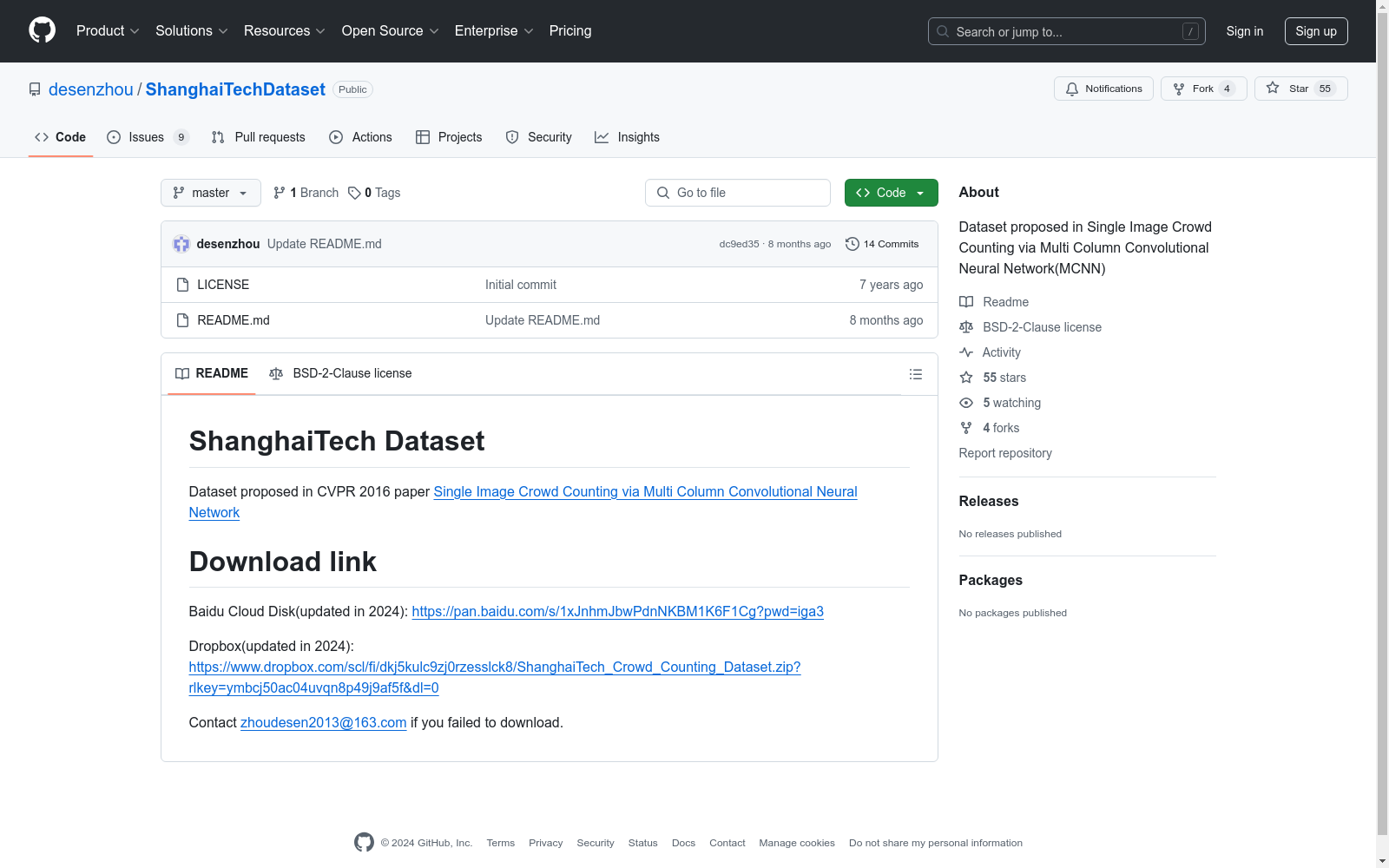The width and height of the screenshot is (1389, 868).
Task: Open commit dc9ed35 hash link
Action: (739, 244)
